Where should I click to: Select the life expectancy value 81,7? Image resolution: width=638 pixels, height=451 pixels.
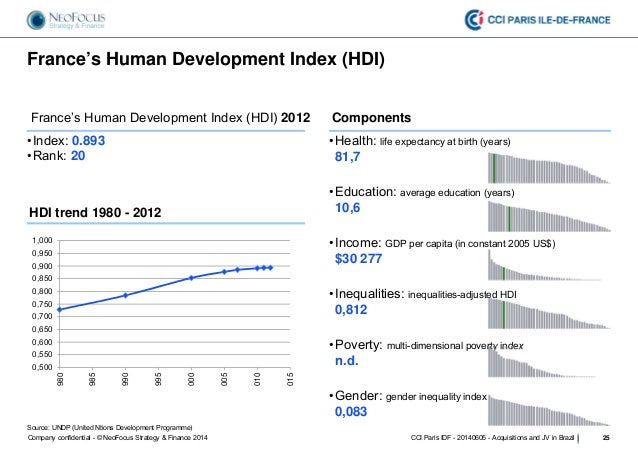click(347, 157)
